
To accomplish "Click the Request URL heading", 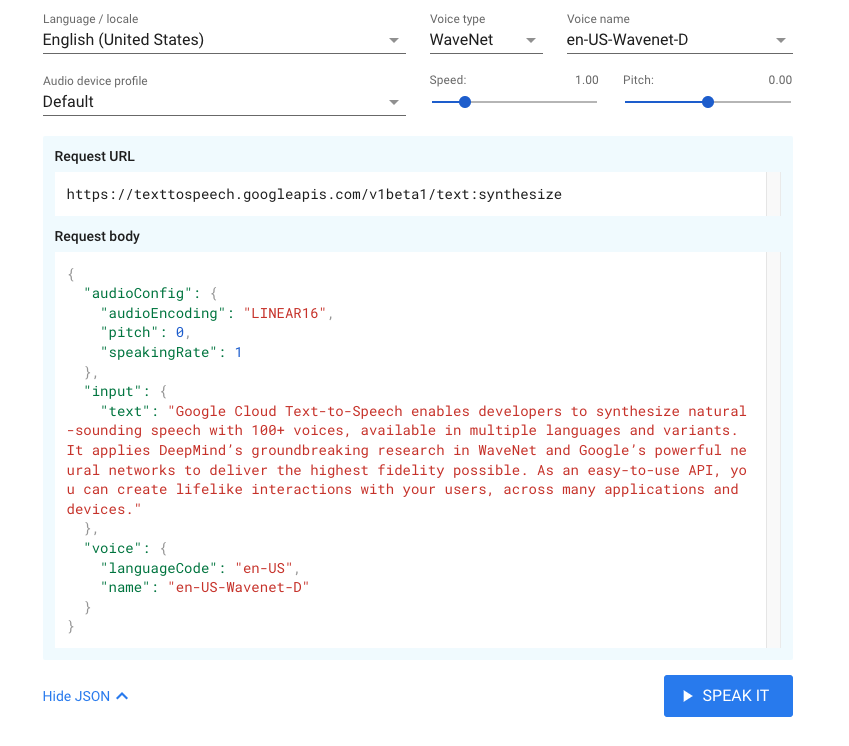I will pos(94,156).
